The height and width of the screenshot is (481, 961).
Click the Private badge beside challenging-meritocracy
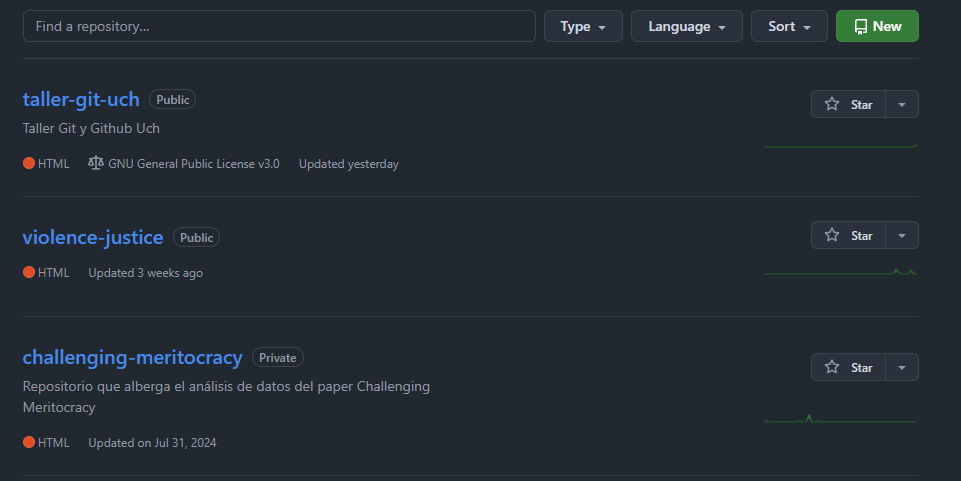[x=278, y=357]
